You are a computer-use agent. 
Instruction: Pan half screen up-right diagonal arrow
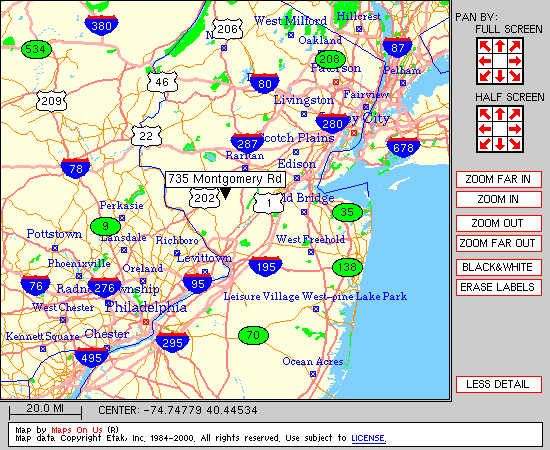tap(515, 114)
